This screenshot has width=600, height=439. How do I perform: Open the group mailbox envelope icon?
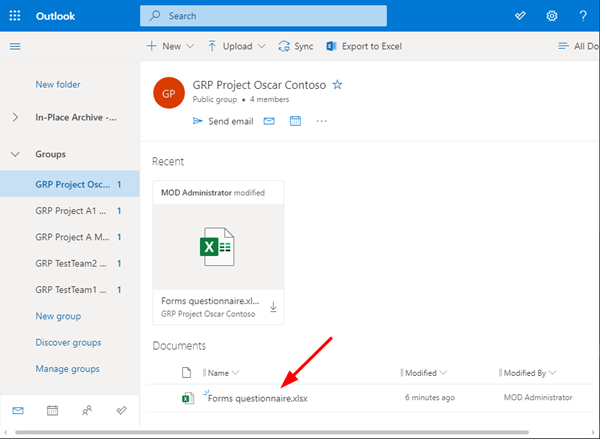click(x=269, y=121)
